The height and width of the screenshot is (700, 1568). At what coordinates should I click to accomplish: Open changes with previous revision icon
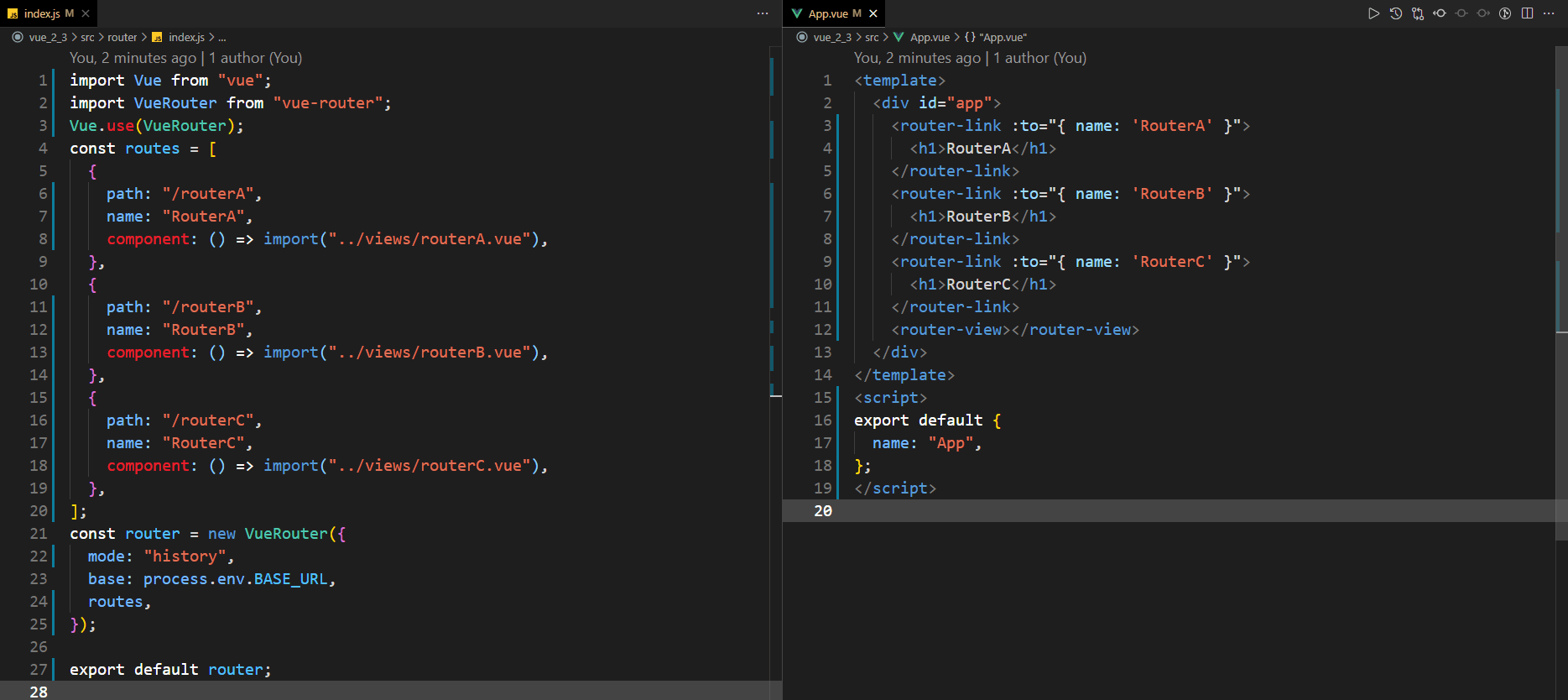(1439, 13)
